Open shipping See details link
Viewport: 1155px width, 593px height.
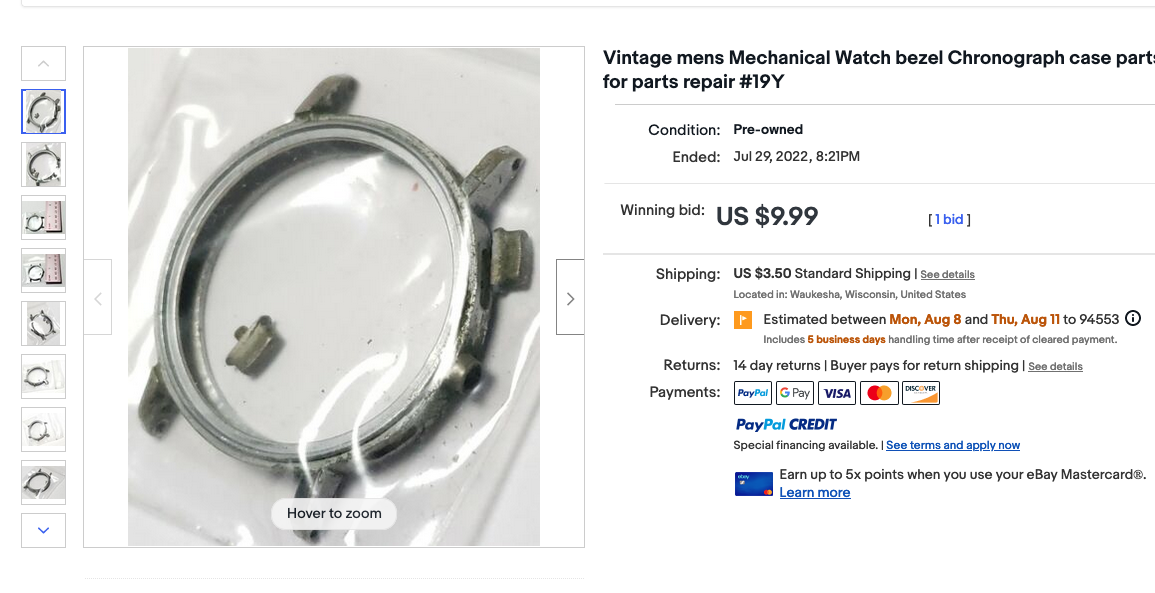pos(947,274)
